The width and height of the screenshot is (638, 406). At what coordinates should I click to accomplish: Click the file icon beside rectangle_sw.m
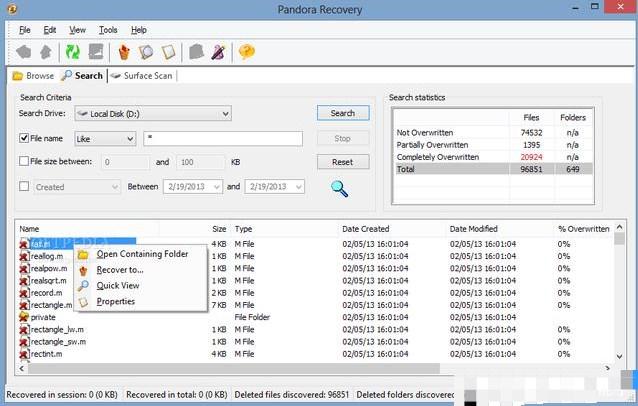tap(24, 342)
